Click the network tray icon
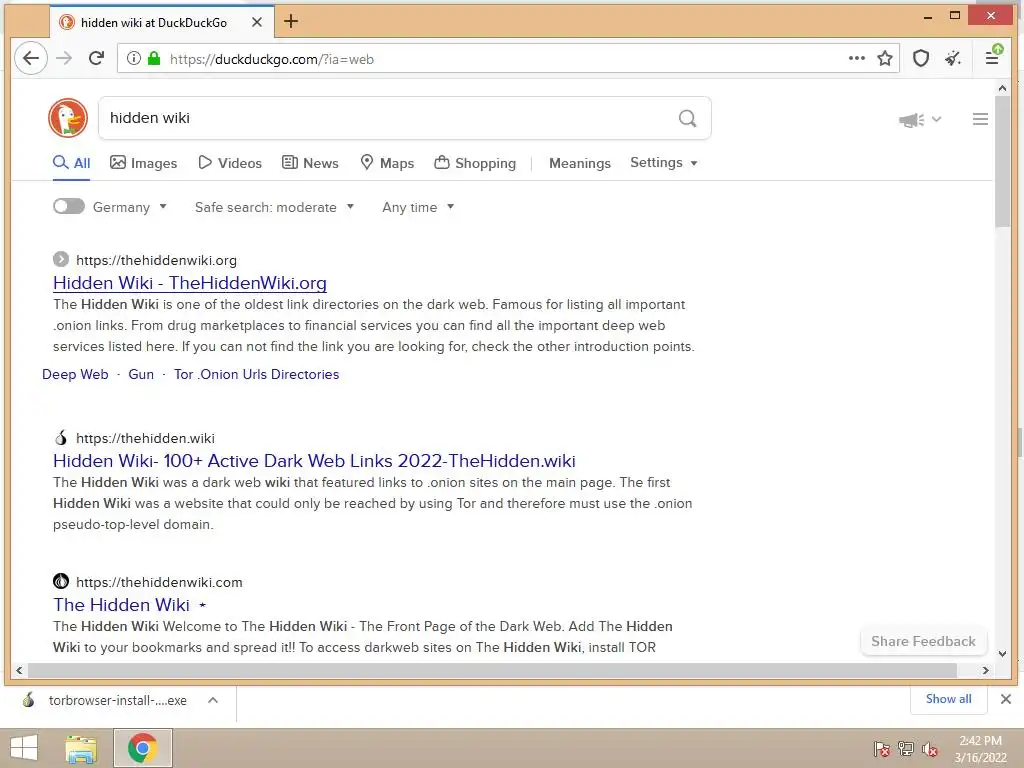This screenshot has width=1024, height=768. click(906, 749)
